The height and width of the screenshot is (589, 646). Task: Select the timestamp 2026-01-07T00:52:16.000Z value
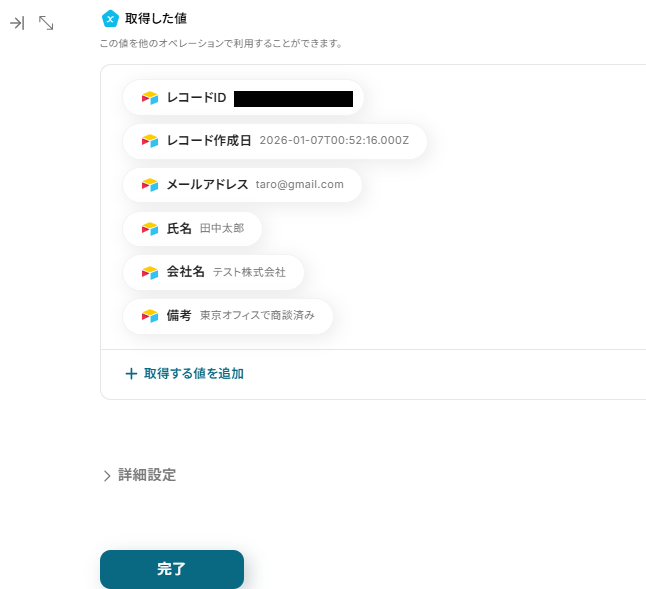(x=334, y=140)
